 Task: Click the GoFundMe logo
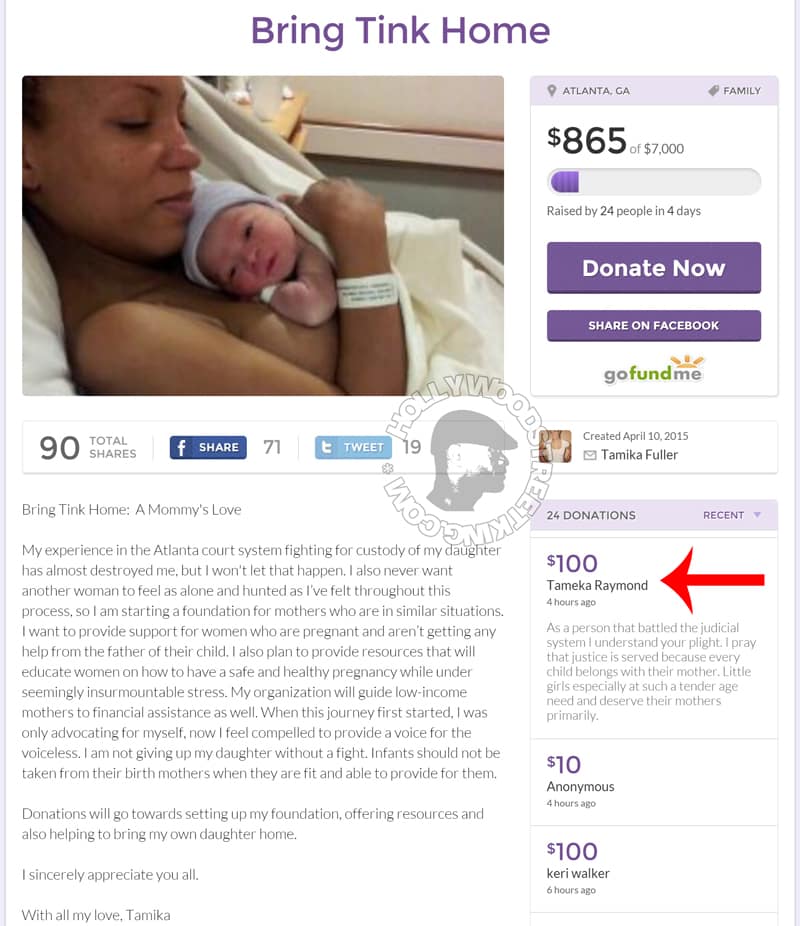[653, 371]
